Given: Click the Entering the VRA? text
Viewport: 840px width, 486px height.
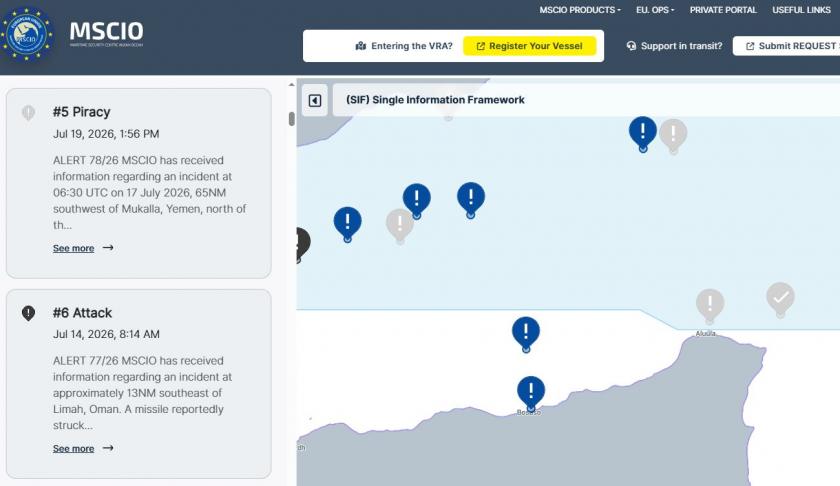Looking at the screenshot, I should (411, 46).
